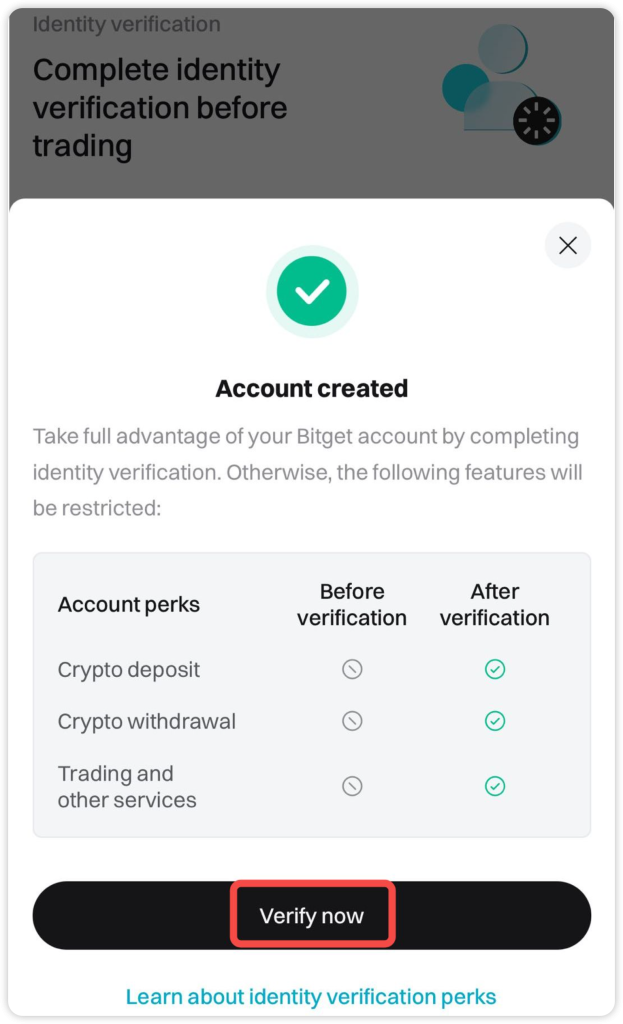Click Crypto withdrawal check icon after verification

pyautogui.click(x=494, y=721)
